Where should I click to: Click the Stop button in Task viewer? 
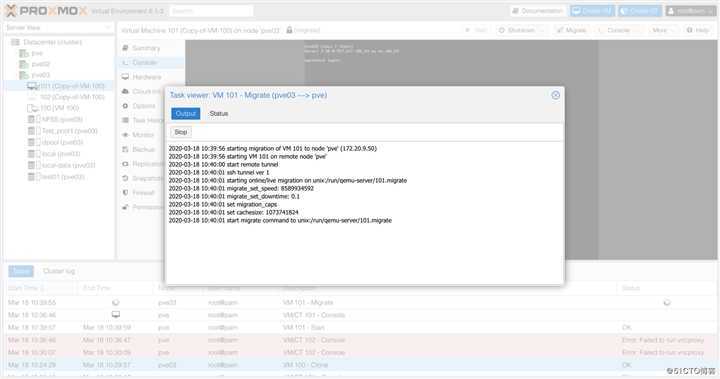pyautogui.click(x=181, y=132)
